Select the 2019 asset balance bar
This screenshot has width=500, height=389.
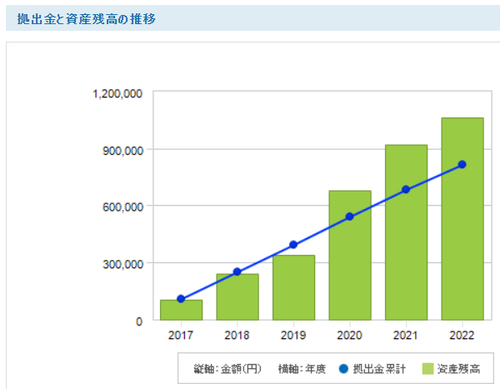click(294, 288)
